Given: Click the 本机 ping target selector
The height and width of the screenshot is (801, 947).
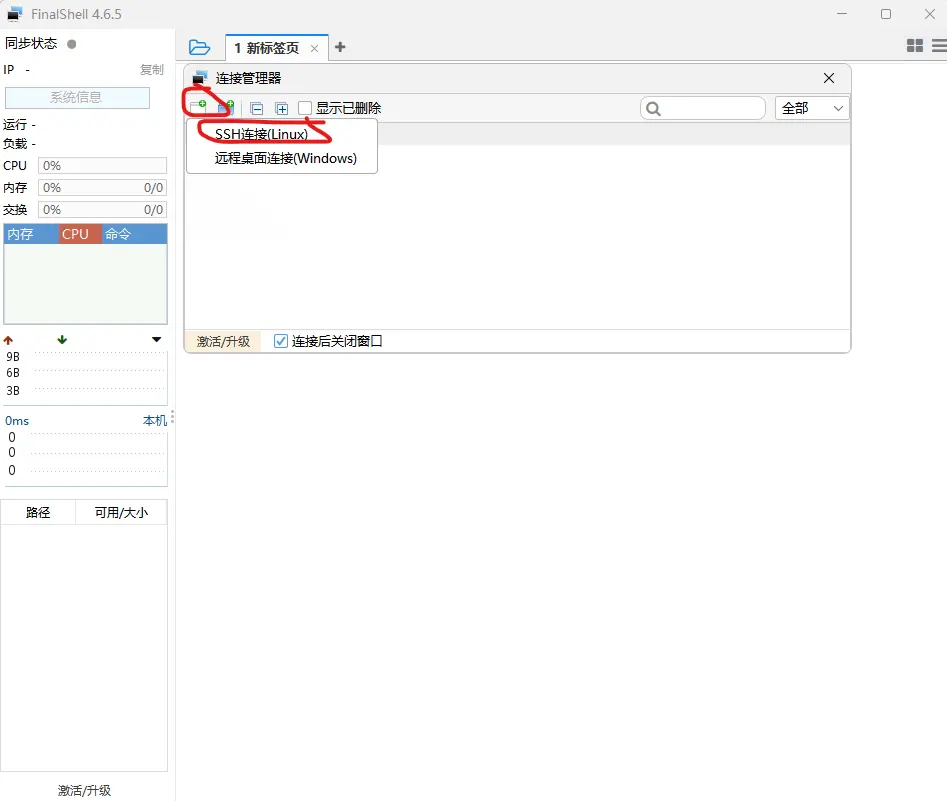Looking at the screenshot, I should pos(154,421).
